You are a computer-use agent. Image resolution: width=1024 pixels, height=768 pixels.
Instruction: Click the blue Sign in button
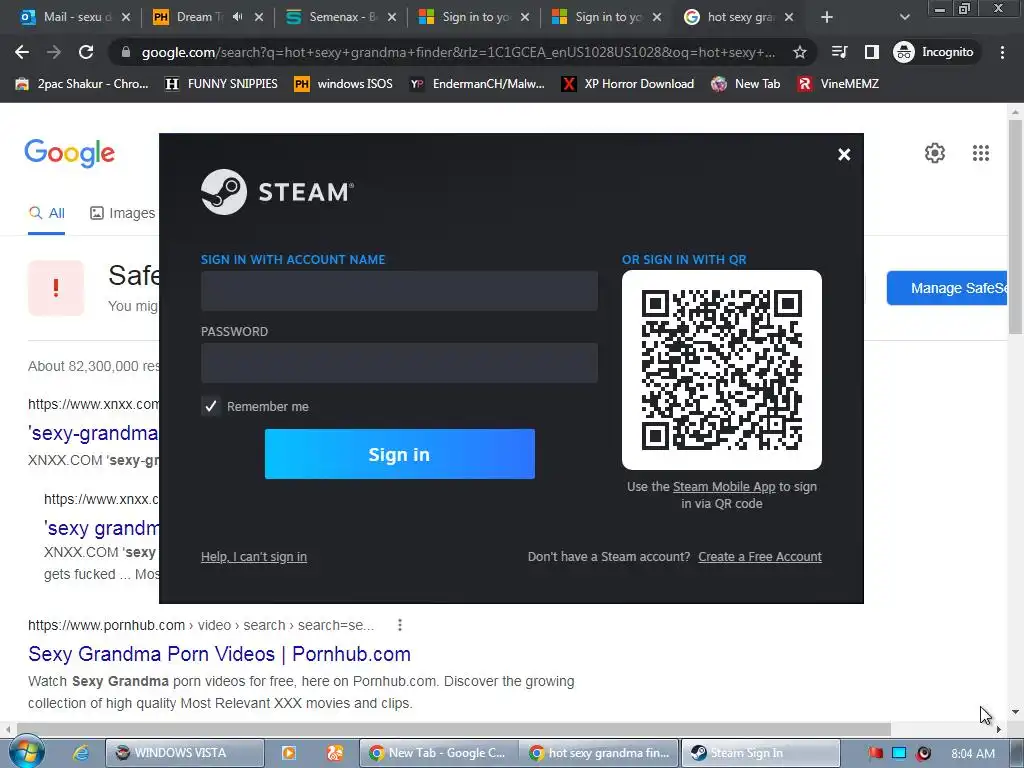(400, 454)
